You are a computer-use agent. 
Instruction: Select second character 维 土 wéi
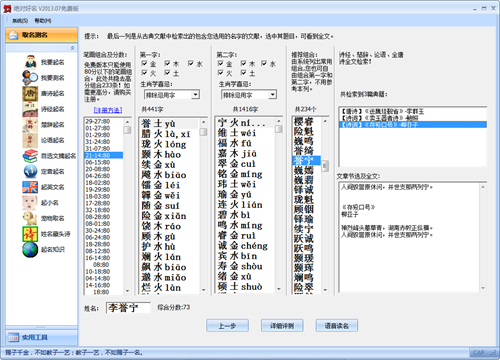point(246,133)
